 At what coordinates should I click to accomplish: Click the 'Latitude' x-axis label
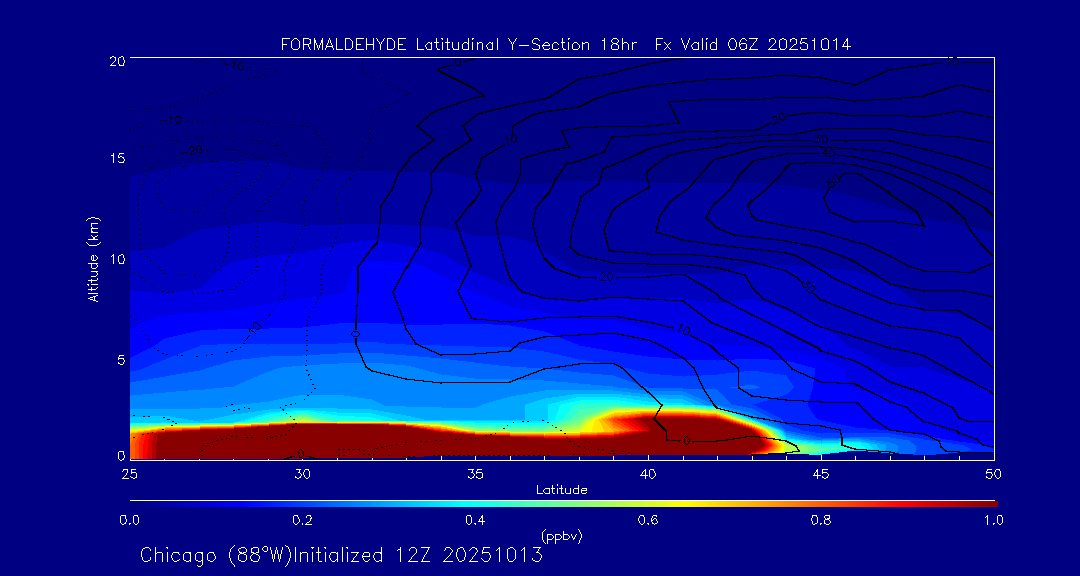[561, 489]
